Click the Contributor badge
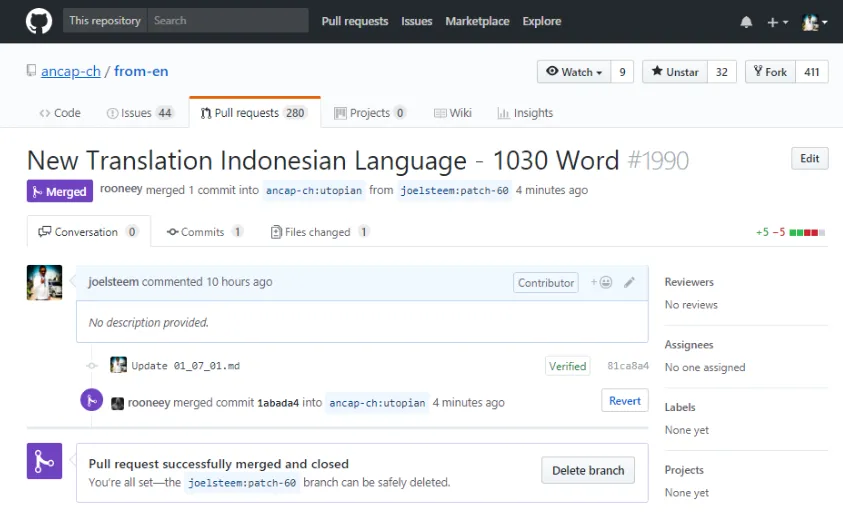The height and width of the screenshot is (512, 843). 546,282
